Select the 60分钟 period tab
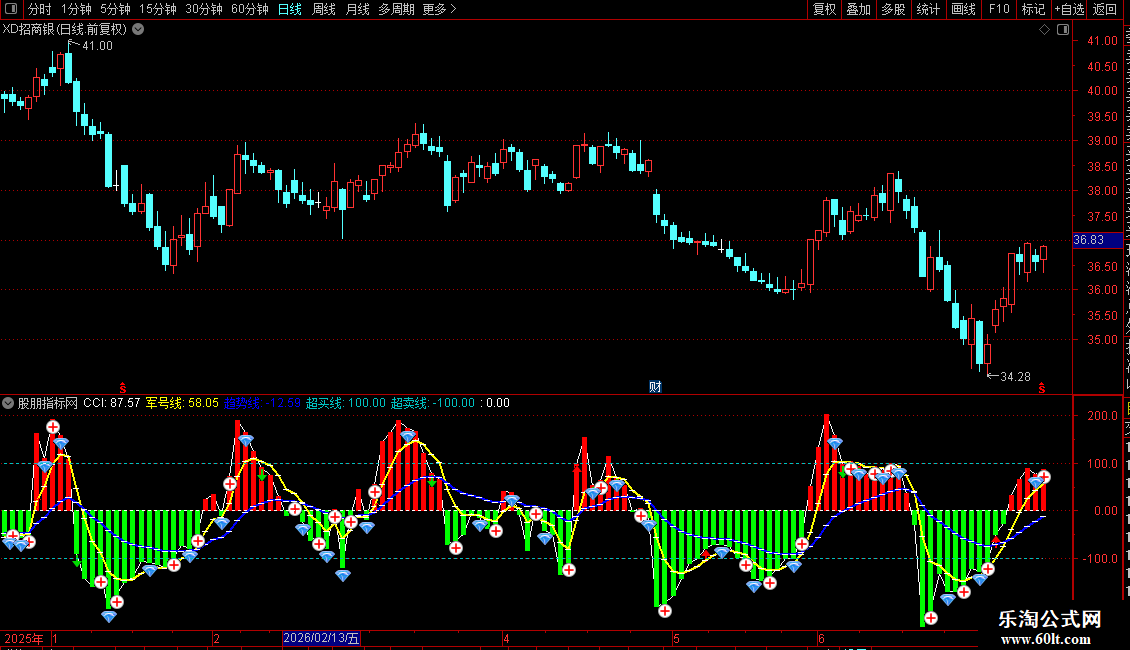This screenshot has height=650, width=1130. tap(250, 9)
